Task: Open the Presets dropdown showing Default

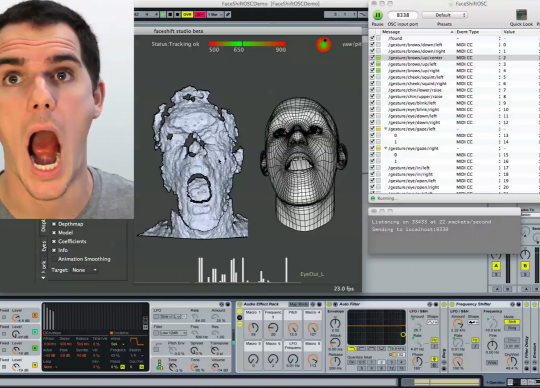Action: 445,15
